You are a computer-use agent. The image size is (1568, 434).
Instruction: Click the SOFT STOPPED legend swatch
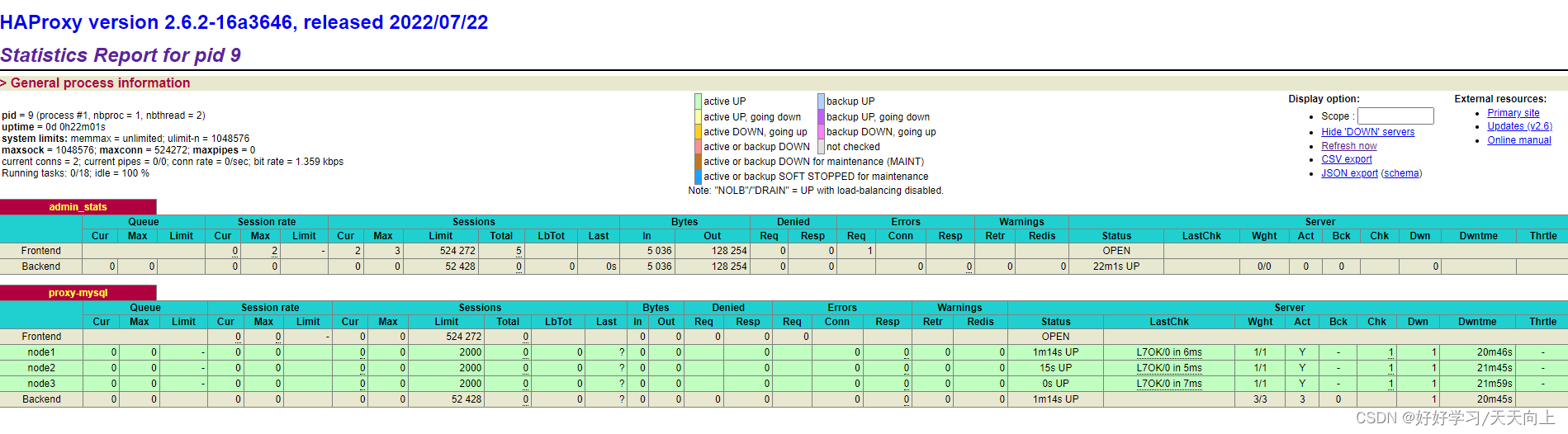point(699,177)
